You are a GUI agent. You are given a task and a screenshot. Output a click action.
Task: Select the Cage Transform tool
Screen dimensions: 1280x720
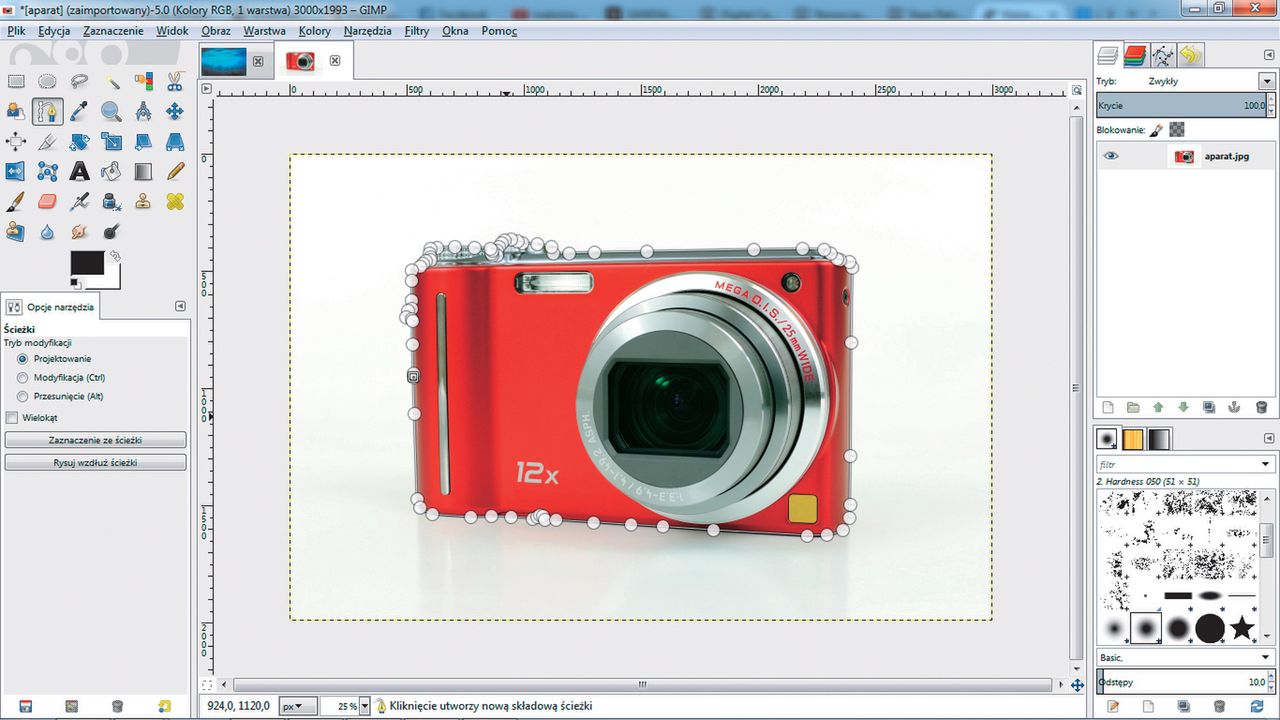pos(47,171)
